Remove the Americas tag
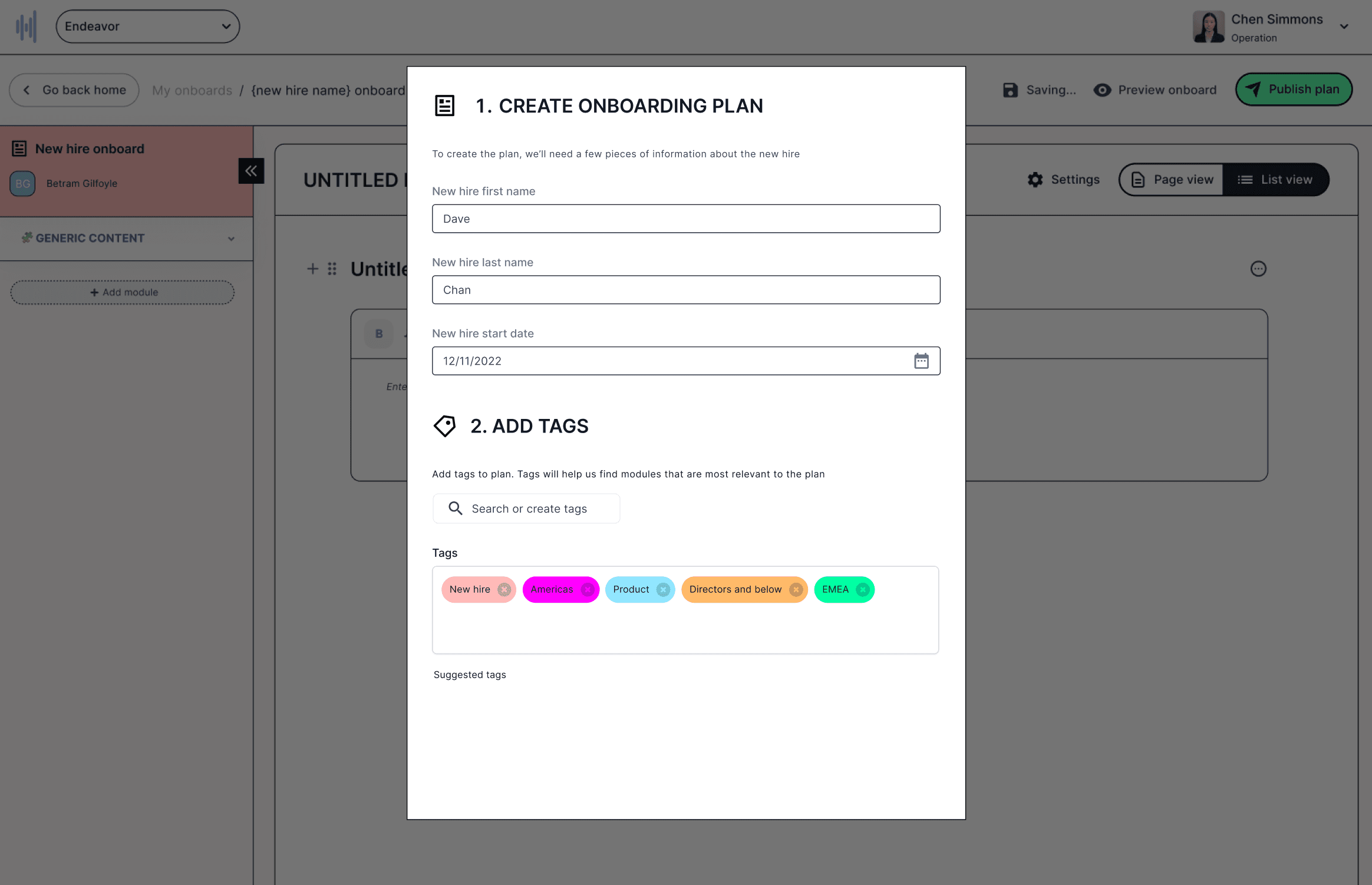The height and width of the screenshot is (885, 1372). coord(587,589)
